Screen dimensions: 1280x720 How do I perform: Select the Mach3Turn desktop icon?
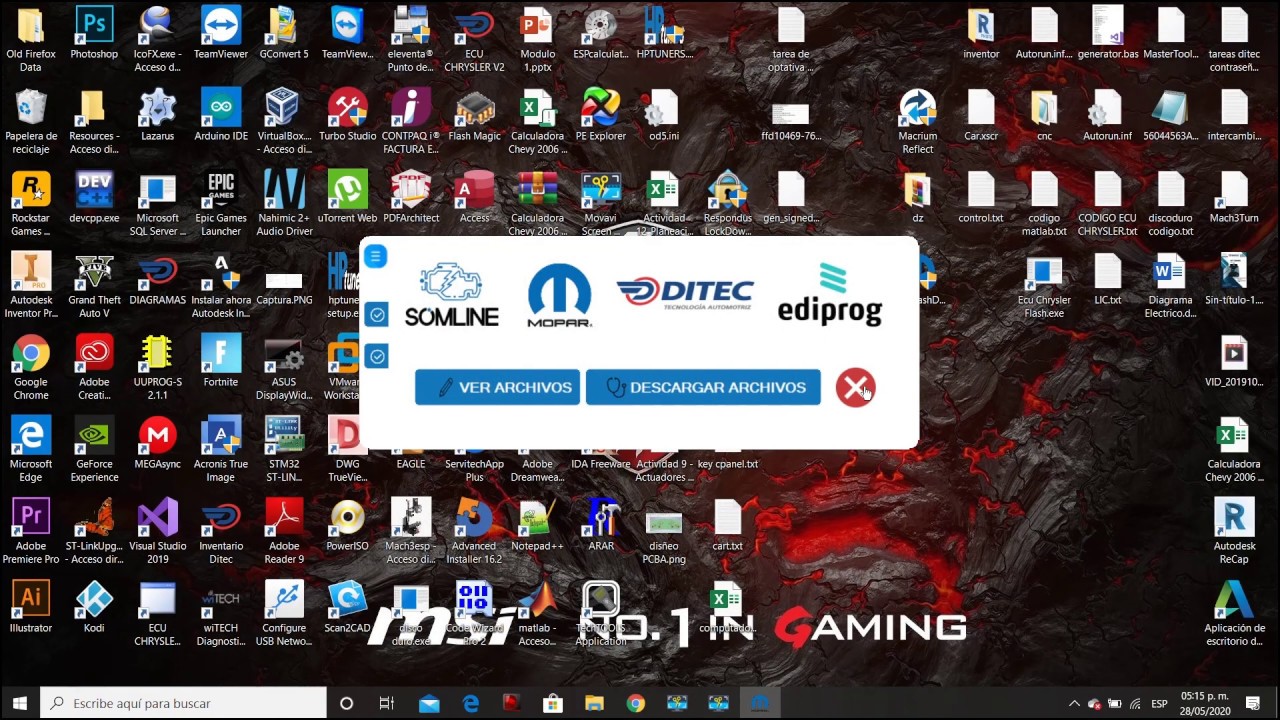tap(1234, 198)
